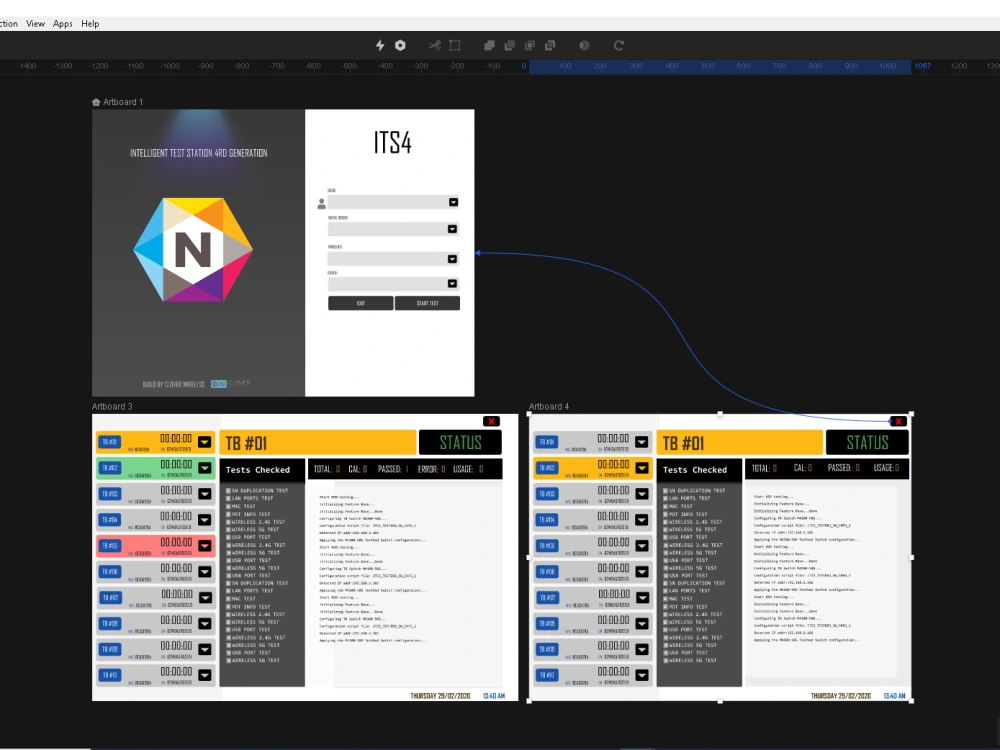This screenshot has width=1000, height=750.
Task: Click the EXIT button on Artboard 1
Action: coord(361,303)
